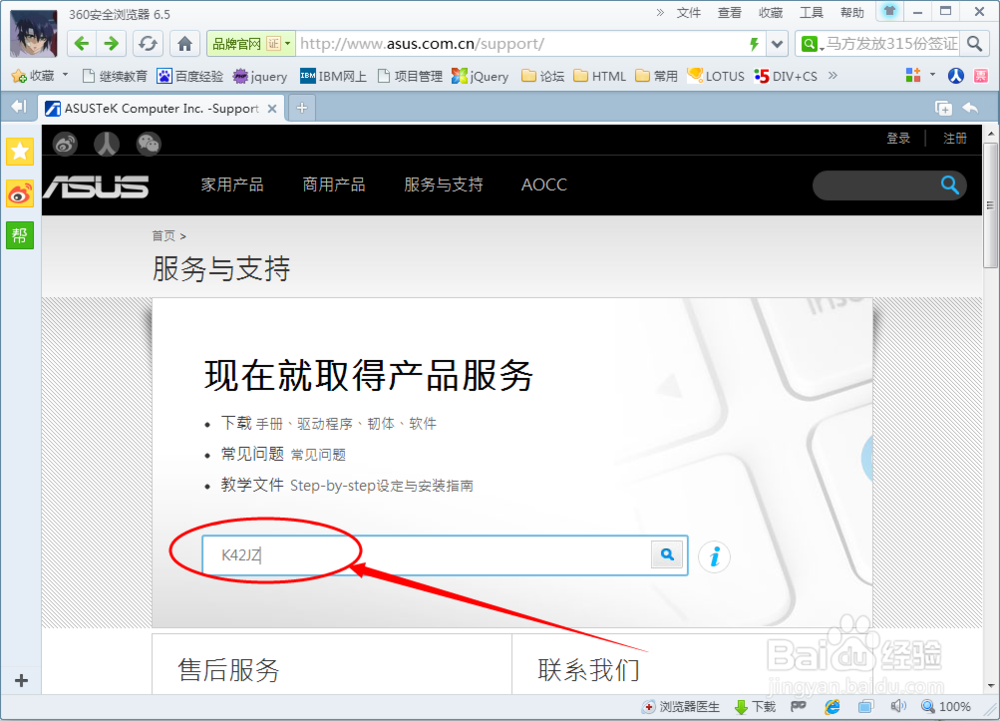Click the restore closed tab arrow icon
The height and width of the screenshot is (721, 1000).
(971, 108)
